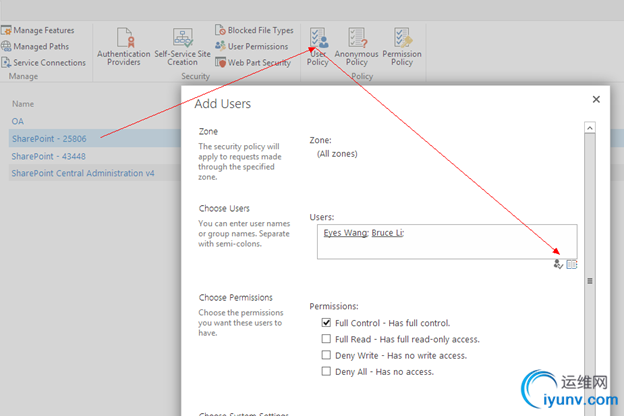Open Manage Features in the ribbon
Screen dimensions: 624x416
(38, 30)
